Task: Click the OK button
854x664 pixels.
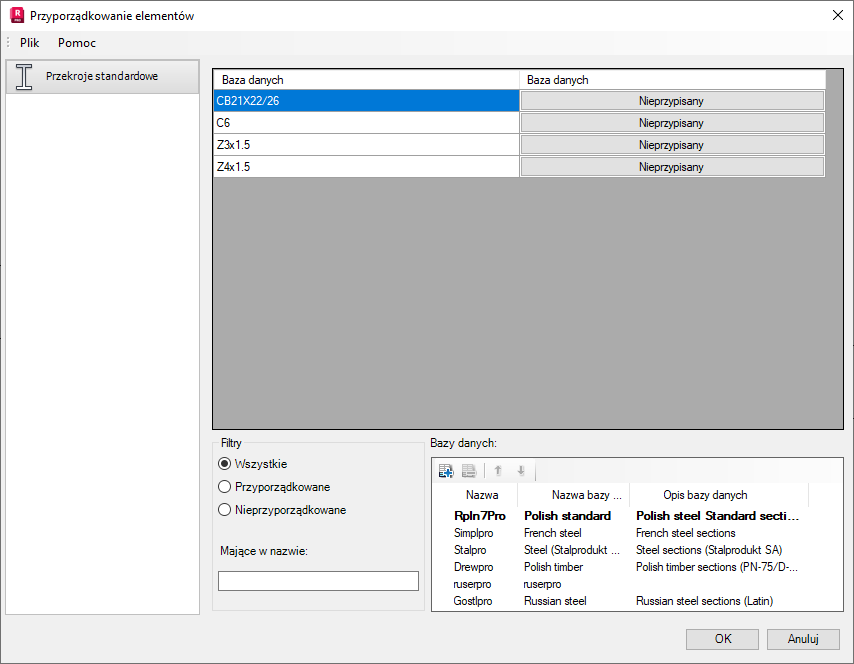Action: pyautogui.click(x=722, y=639)
